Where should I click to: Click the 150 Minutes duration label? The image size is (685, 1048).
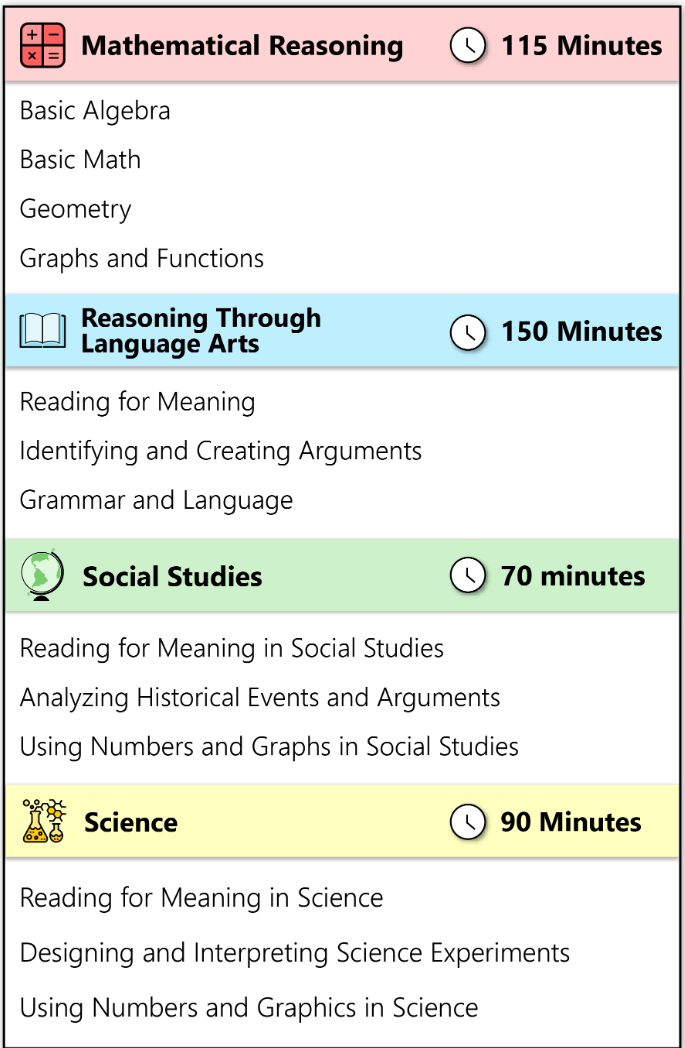581,332
